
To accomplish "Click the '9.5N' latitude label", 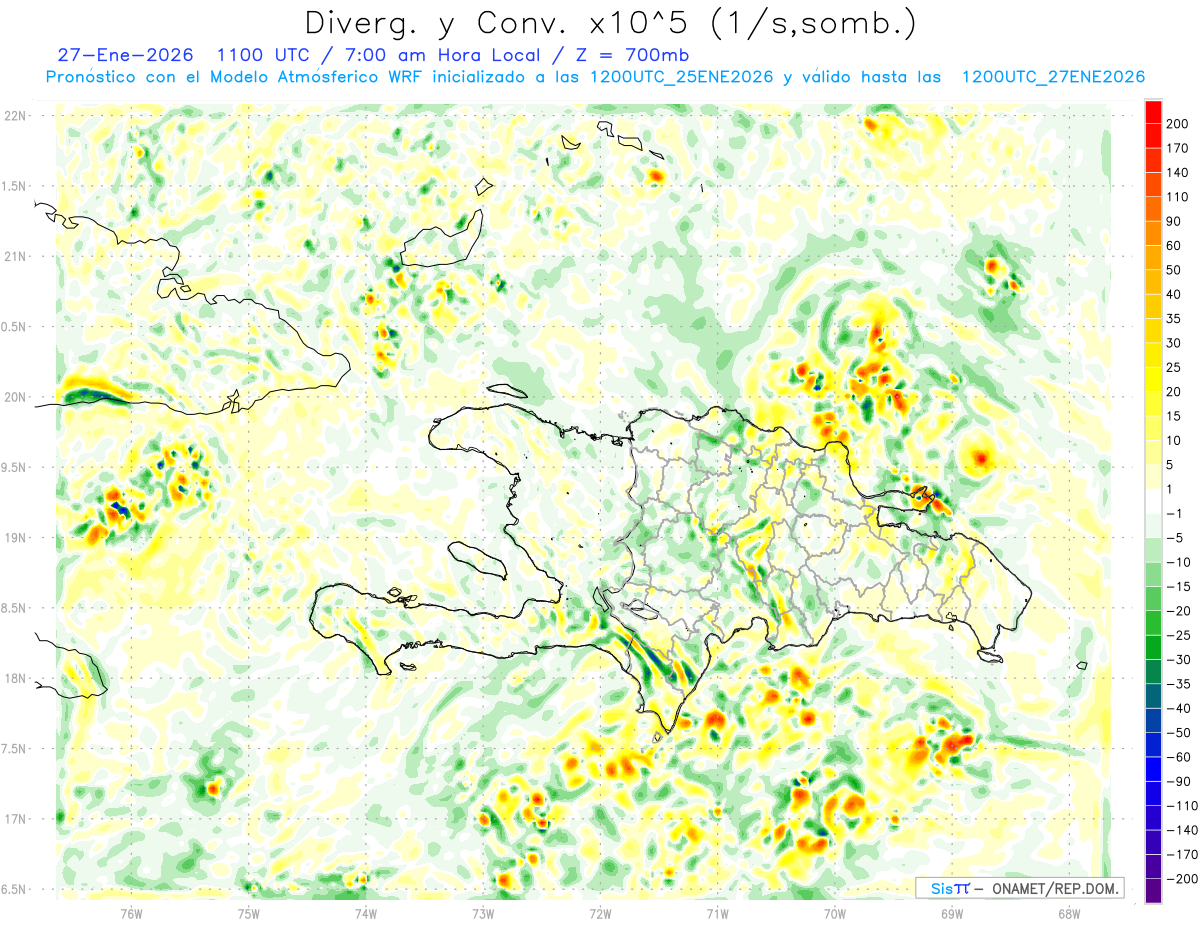I will tap(15, 467).
